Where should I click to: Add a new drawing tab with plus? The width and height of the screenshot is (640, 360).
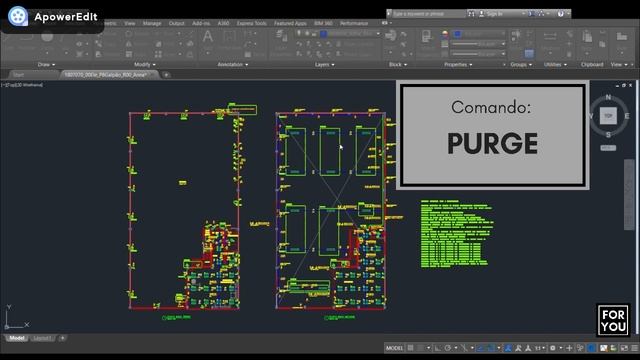click(x=166, y=75)
